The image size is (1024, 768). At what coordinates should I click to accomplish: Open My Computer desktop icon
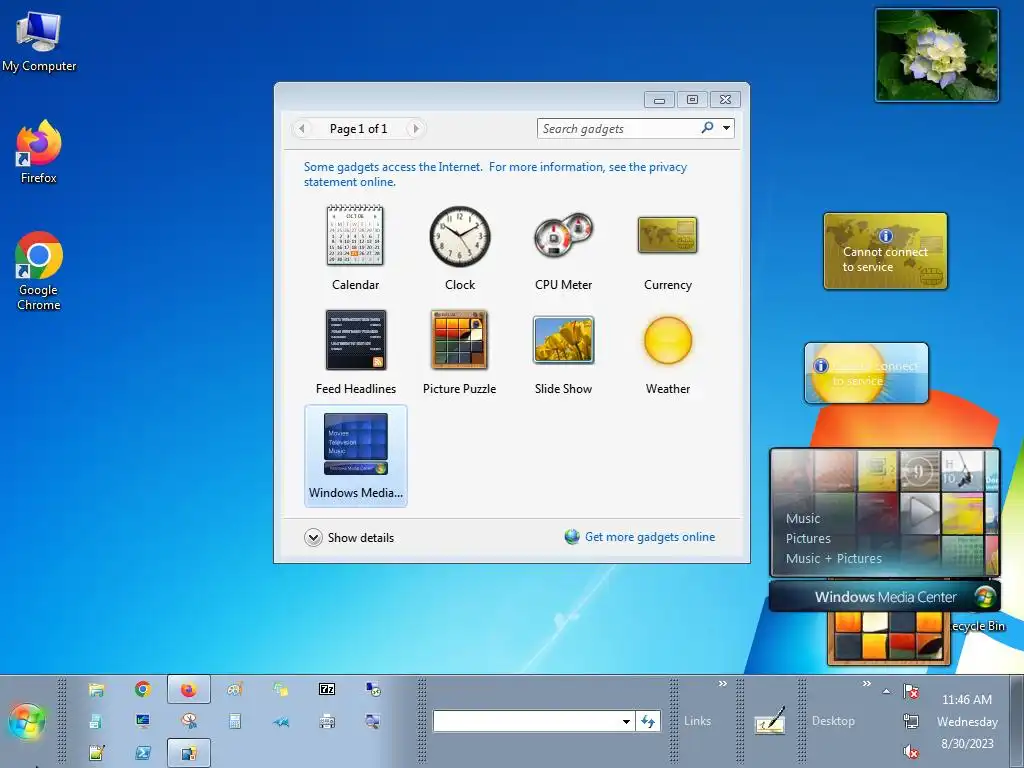39,41
